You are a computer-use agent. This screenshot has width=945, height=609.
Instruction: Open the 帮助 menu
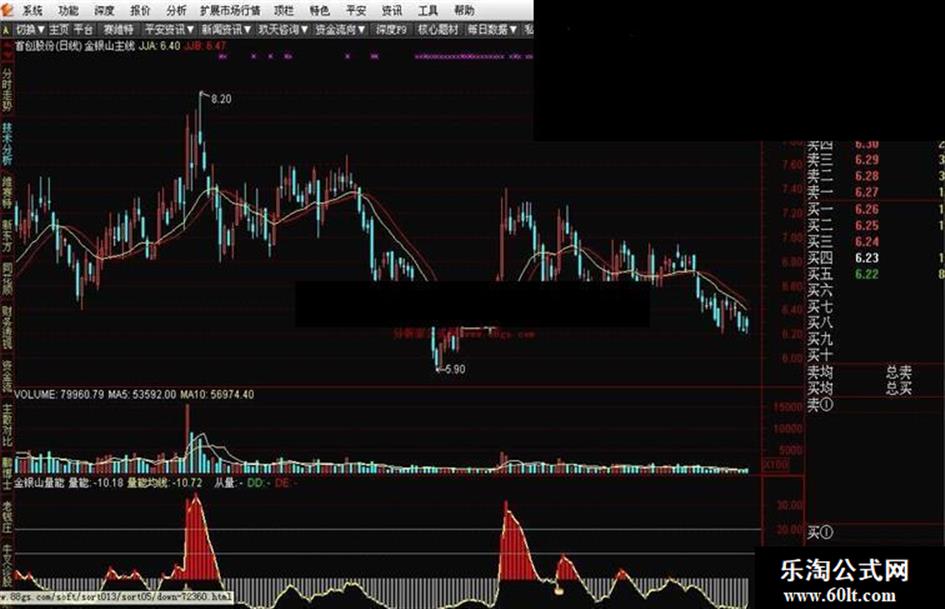(464, 10)
